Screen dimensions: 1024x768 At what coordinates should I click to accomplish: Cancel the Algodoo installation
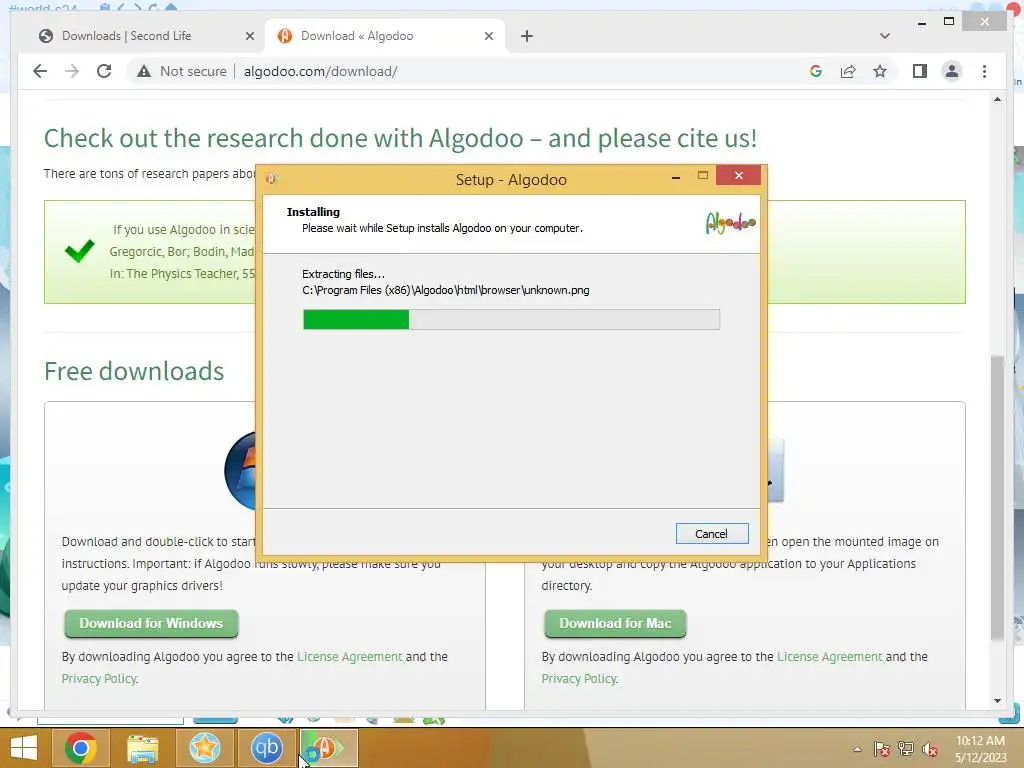click(711, 534)
